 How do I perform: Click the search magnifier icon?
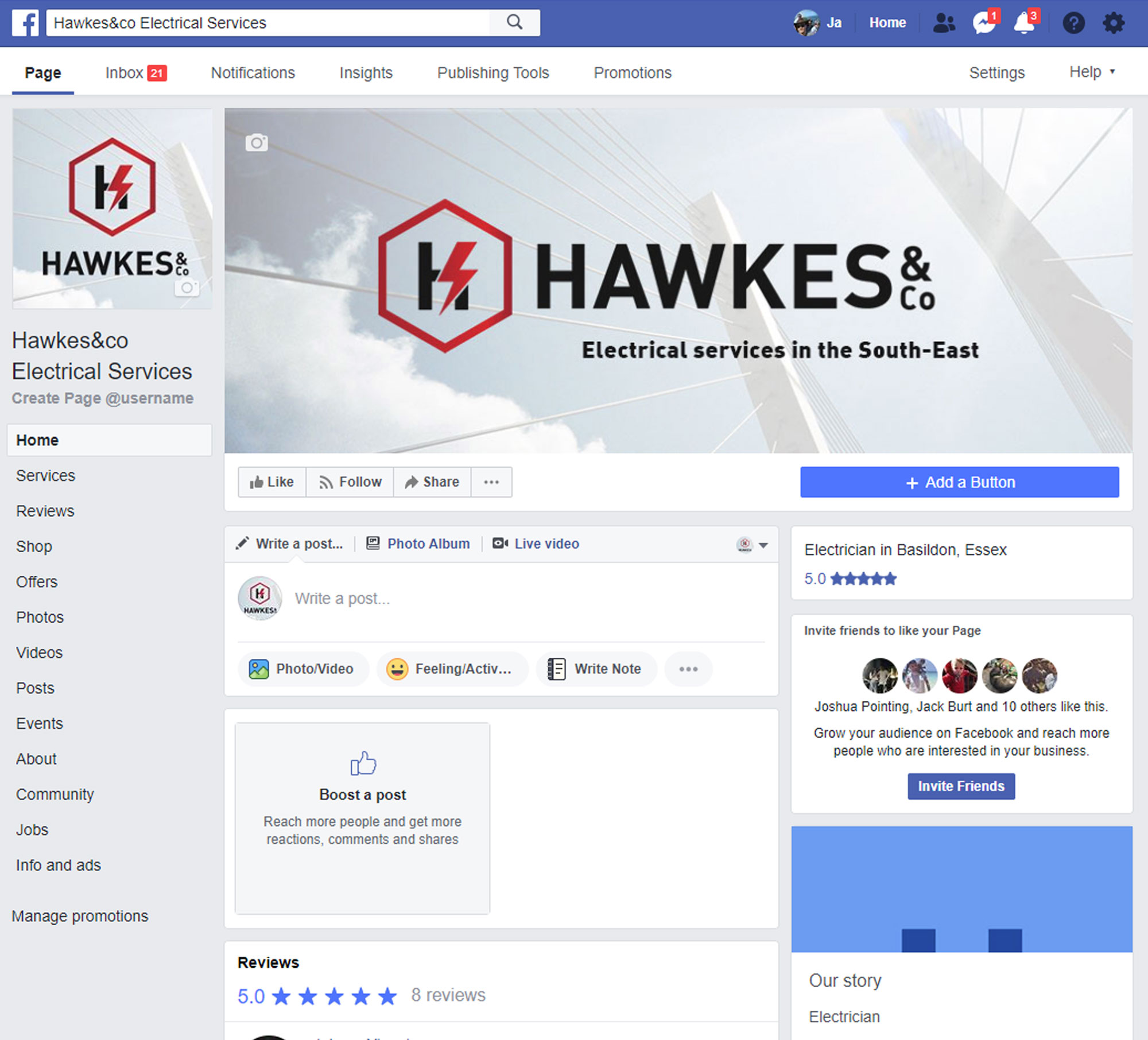[515, 22]
